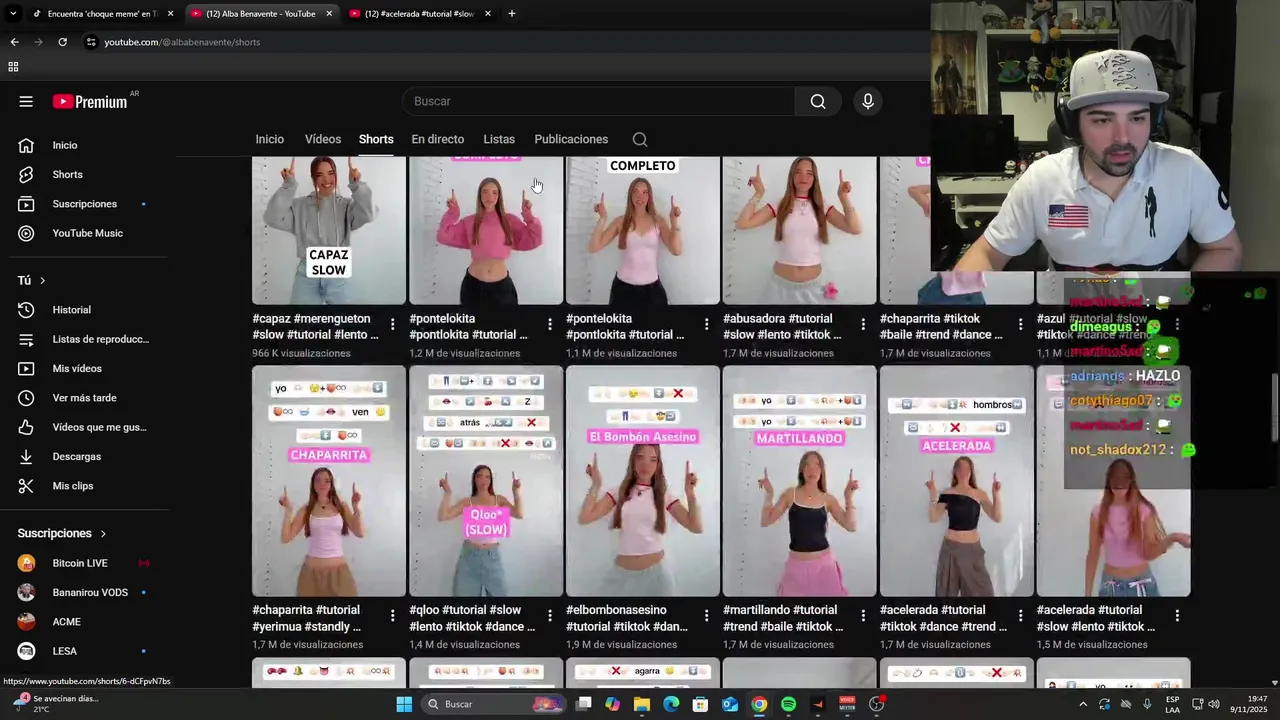Screen dimensions: 1280x720
Task: Open the CHAPARRITA short thumbnail
Action: tap(329, 481)
